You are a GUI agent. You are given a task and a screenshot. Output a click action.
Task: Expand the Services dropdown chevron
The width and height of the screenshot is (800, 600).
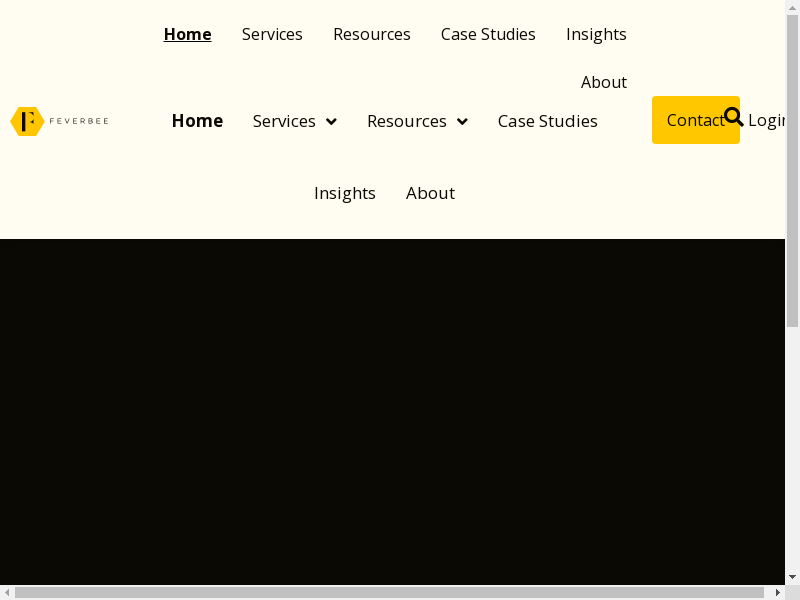pyautogui.click(x=331, y=122)
